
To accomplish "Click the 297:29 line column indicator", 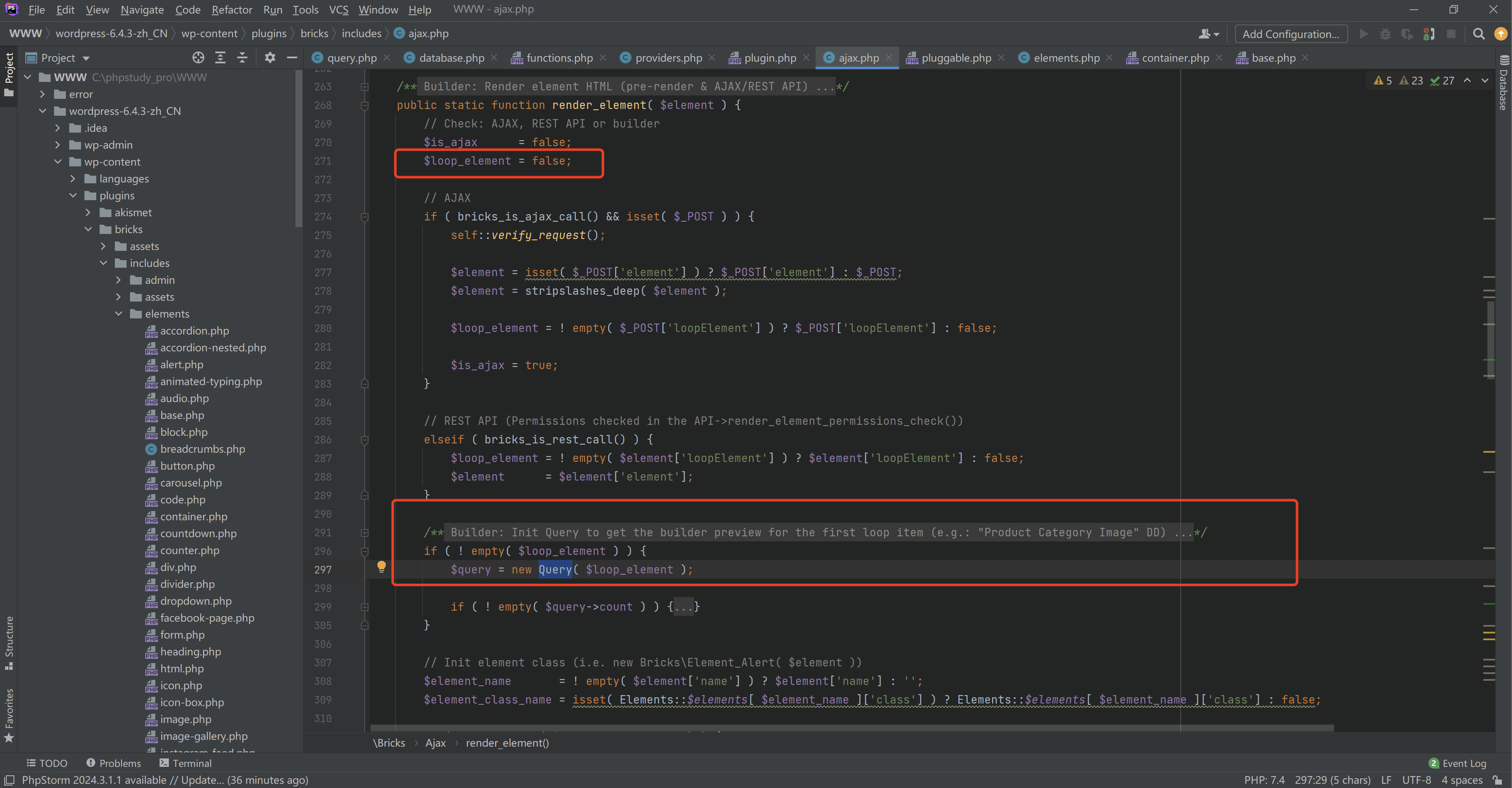I will 1332,780.
